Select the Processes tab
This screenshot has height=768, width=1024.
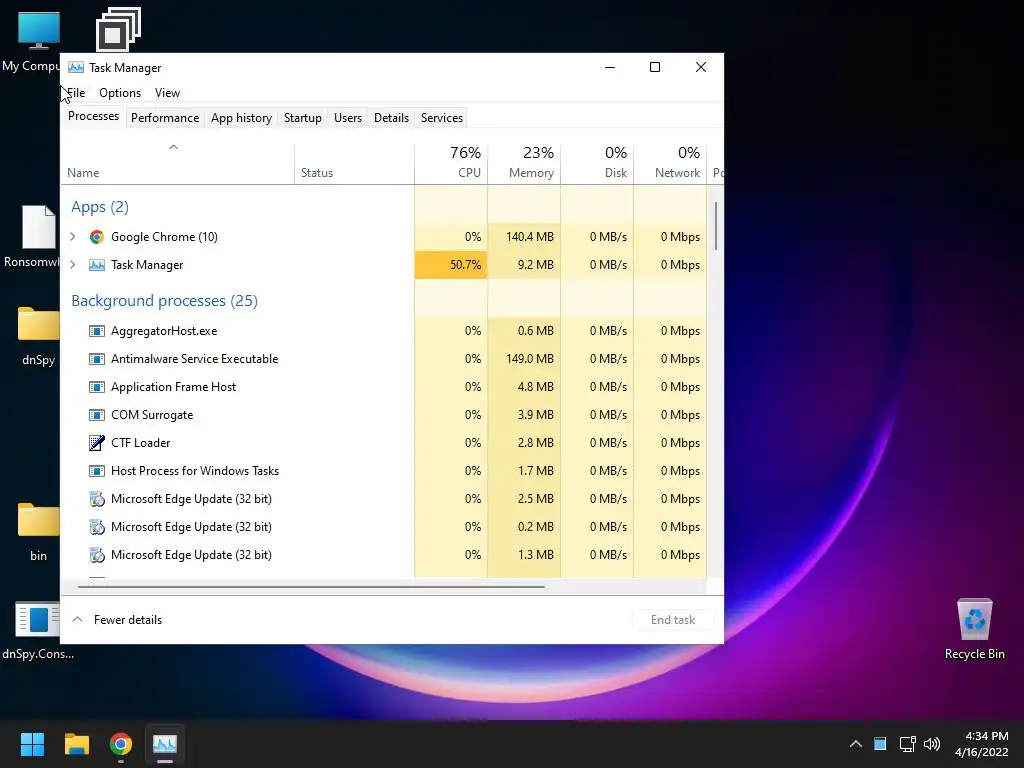tap(93, 116)
